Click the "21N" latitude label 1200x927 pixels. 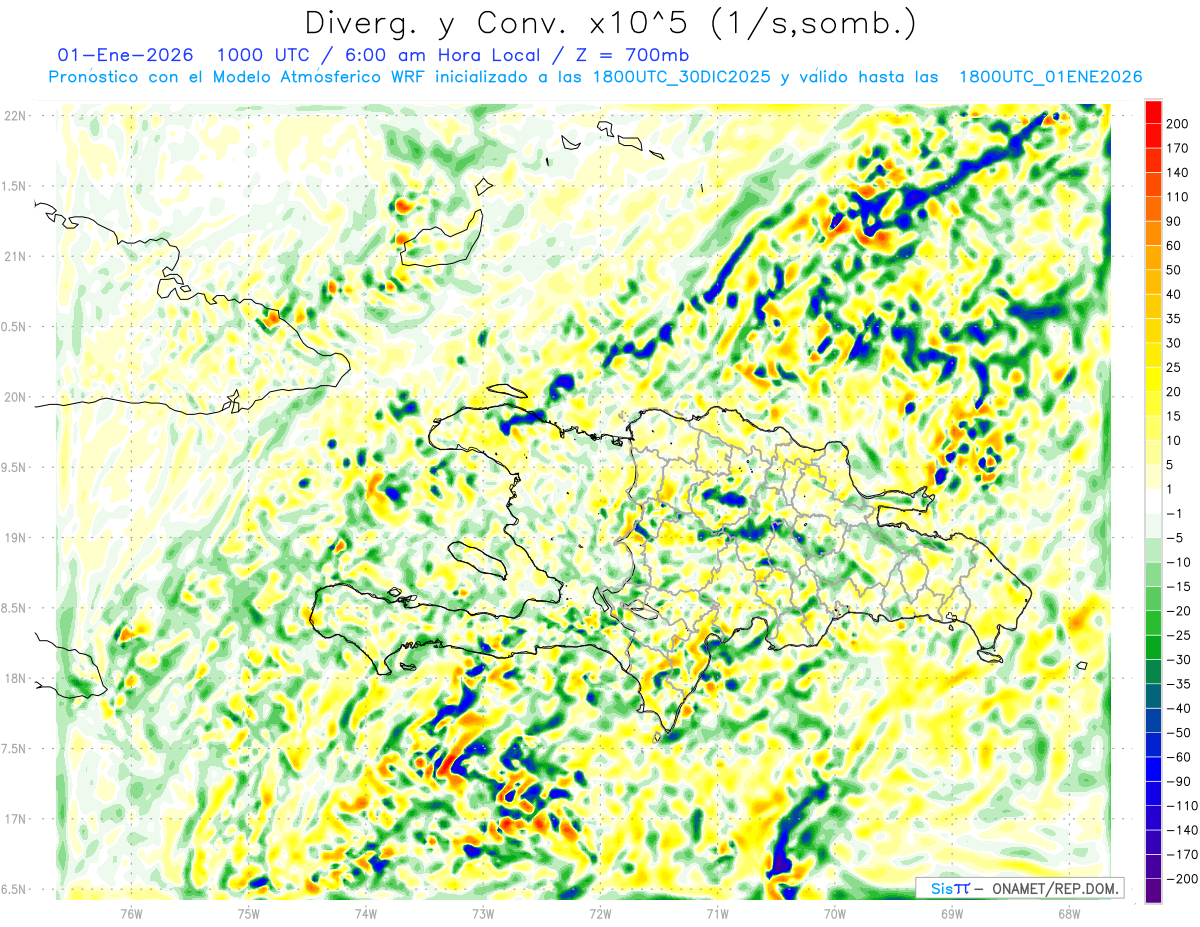click(x=15, y=257)
